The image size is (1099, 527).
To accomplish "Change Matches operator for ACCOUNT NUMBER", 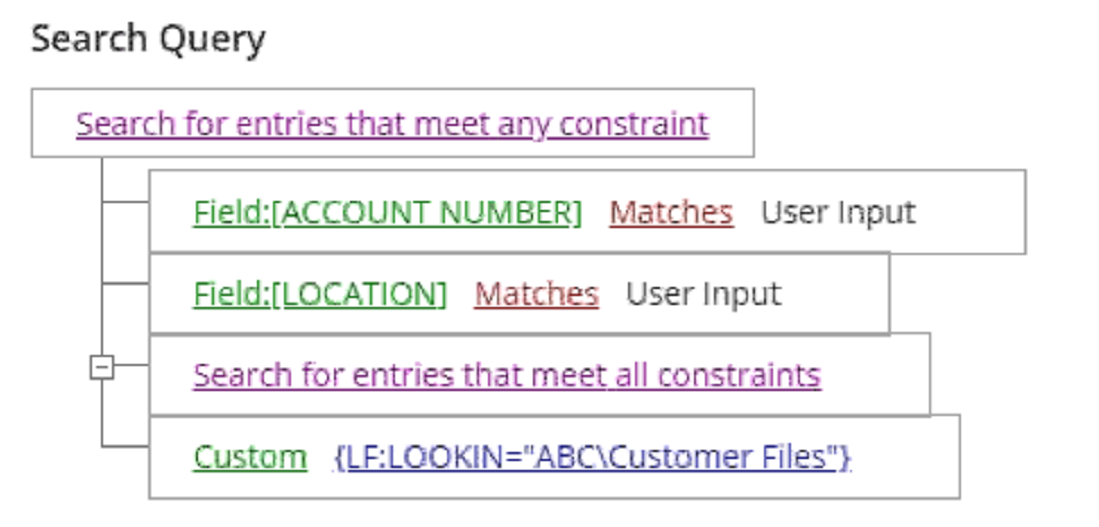I will 671,212.
